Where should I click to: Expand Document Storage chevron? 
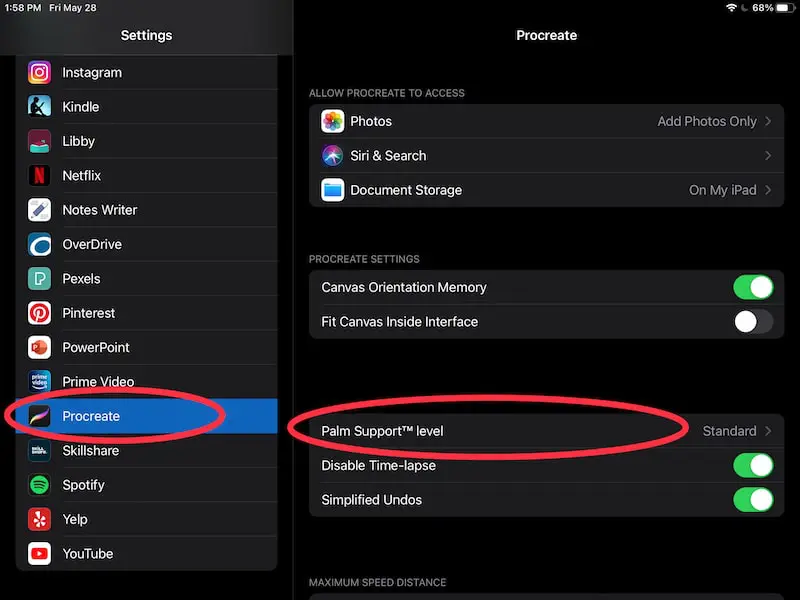(768, 190)
